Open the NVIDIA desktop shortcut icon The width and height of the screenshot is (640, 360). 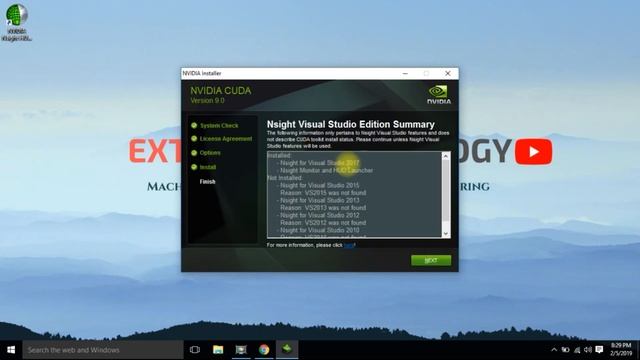coord(16,22)
